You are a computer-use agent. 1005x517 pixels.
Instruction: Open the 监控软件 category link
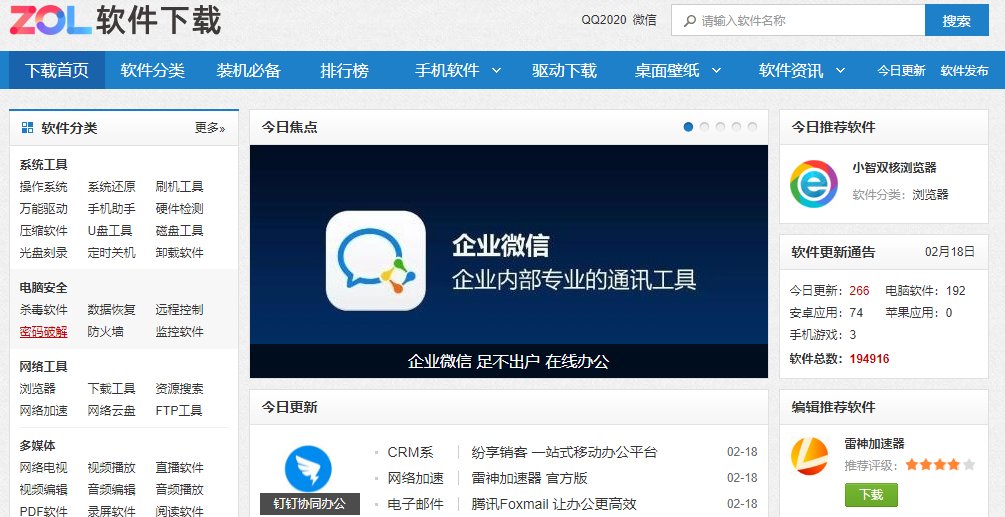click(x=179, y=332)
